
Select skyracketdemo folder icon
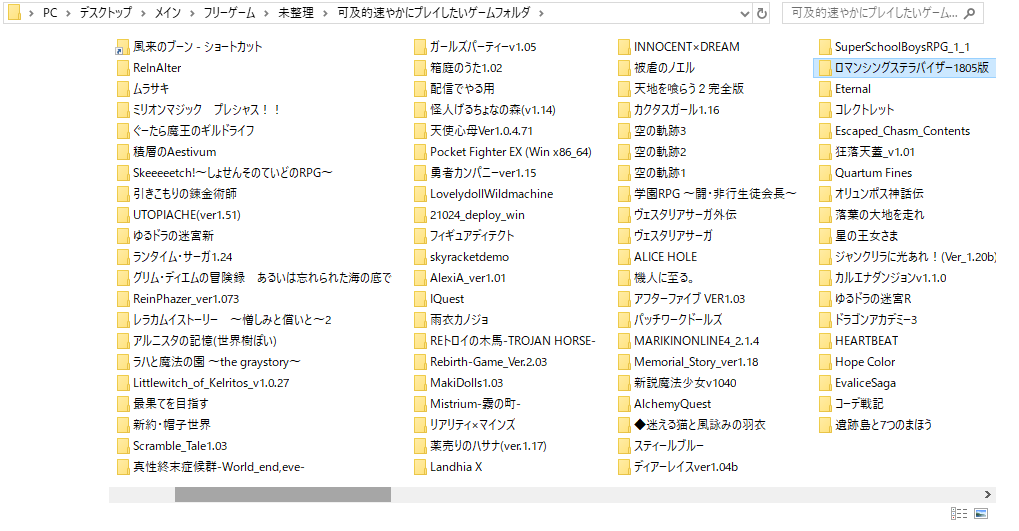point(420,257)
